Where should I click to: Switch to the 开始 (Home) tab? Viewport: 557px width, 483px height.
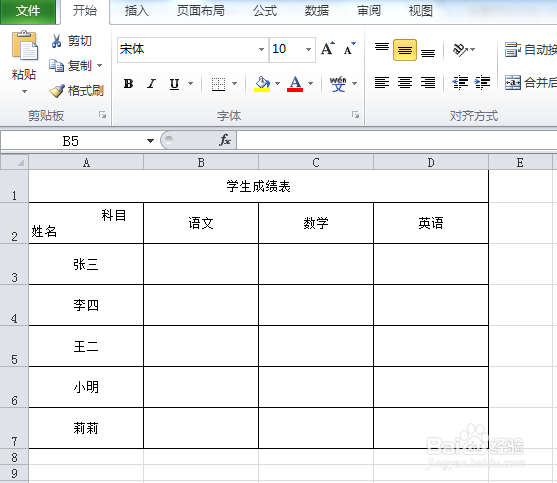85,11
